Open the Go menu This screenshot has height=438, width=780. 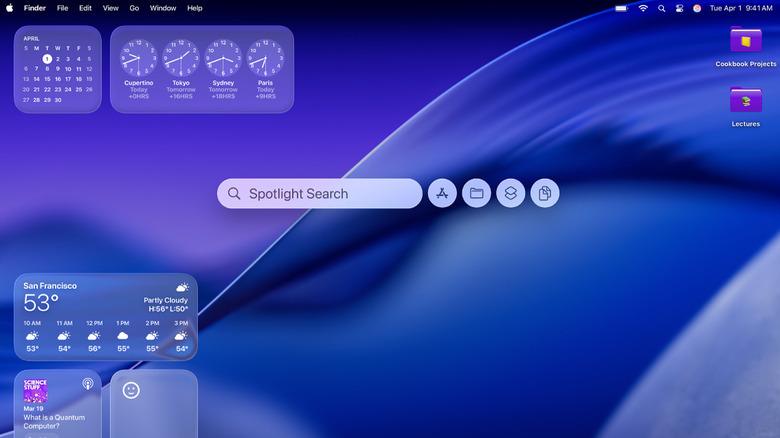click(134, 8)
